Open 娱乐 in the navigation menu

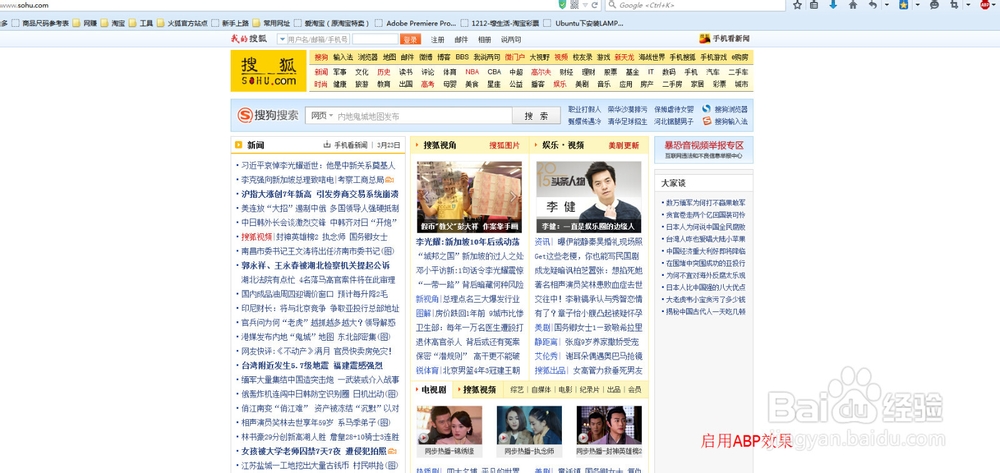pyautogui.click(x=559, y=84)
